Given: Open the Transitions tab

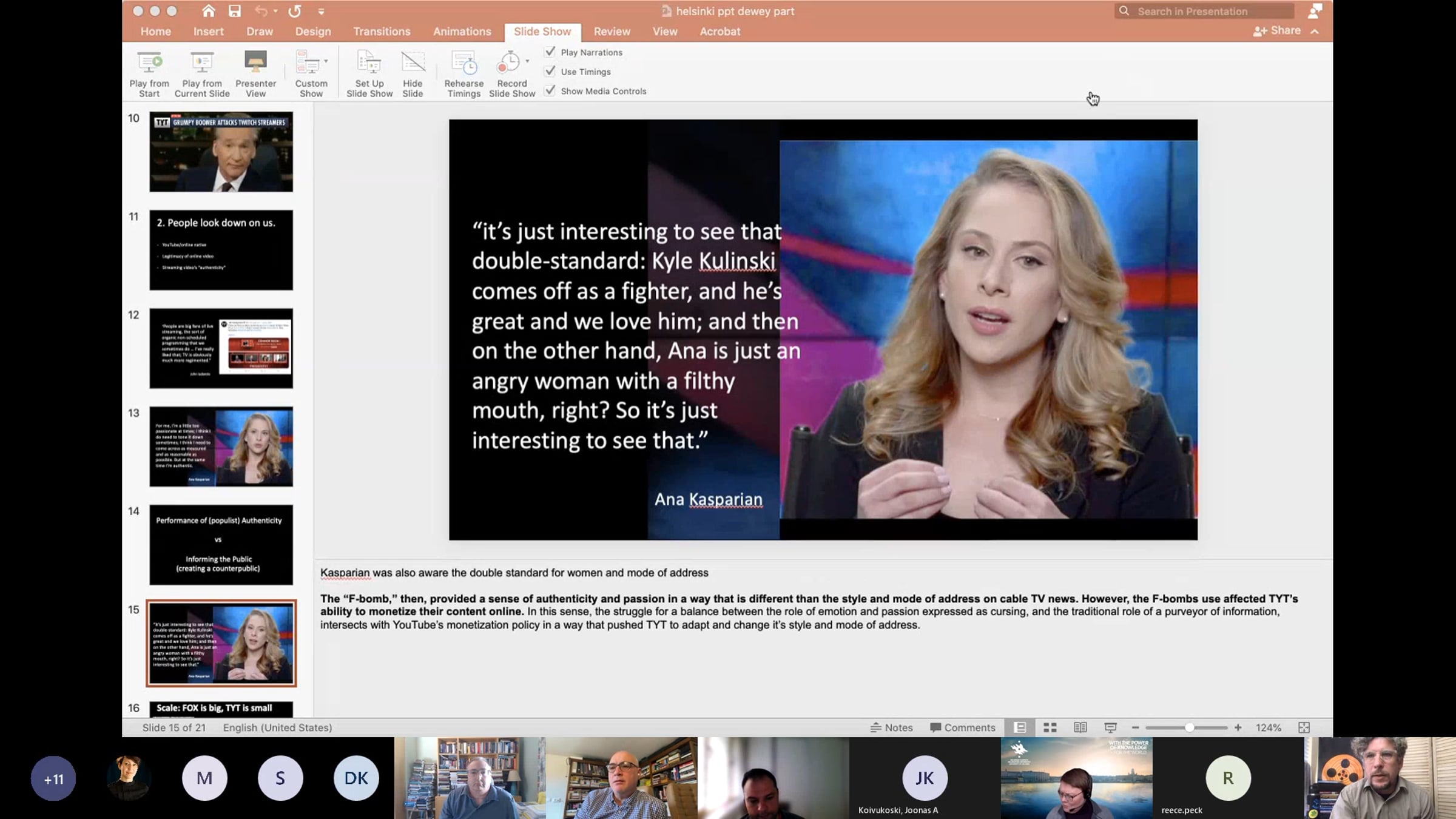Looking at the screenshot, I should coord(382,32).
